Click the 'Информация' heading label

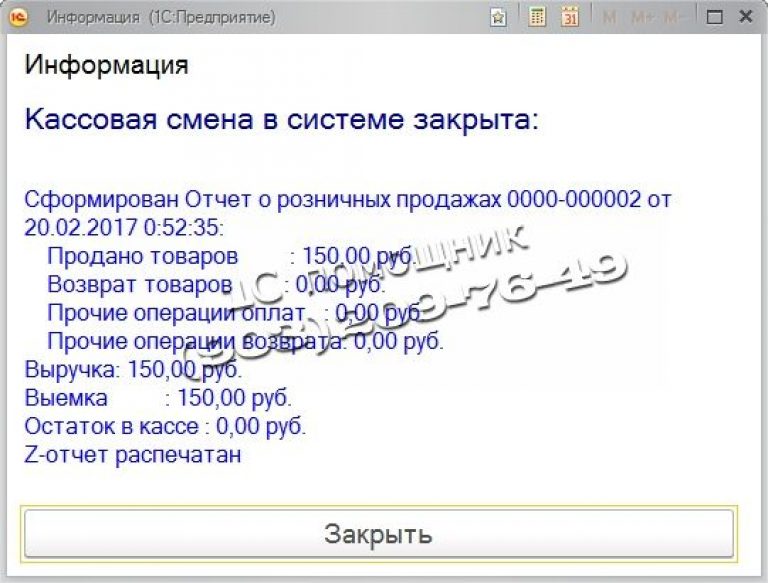click(106, 66)
